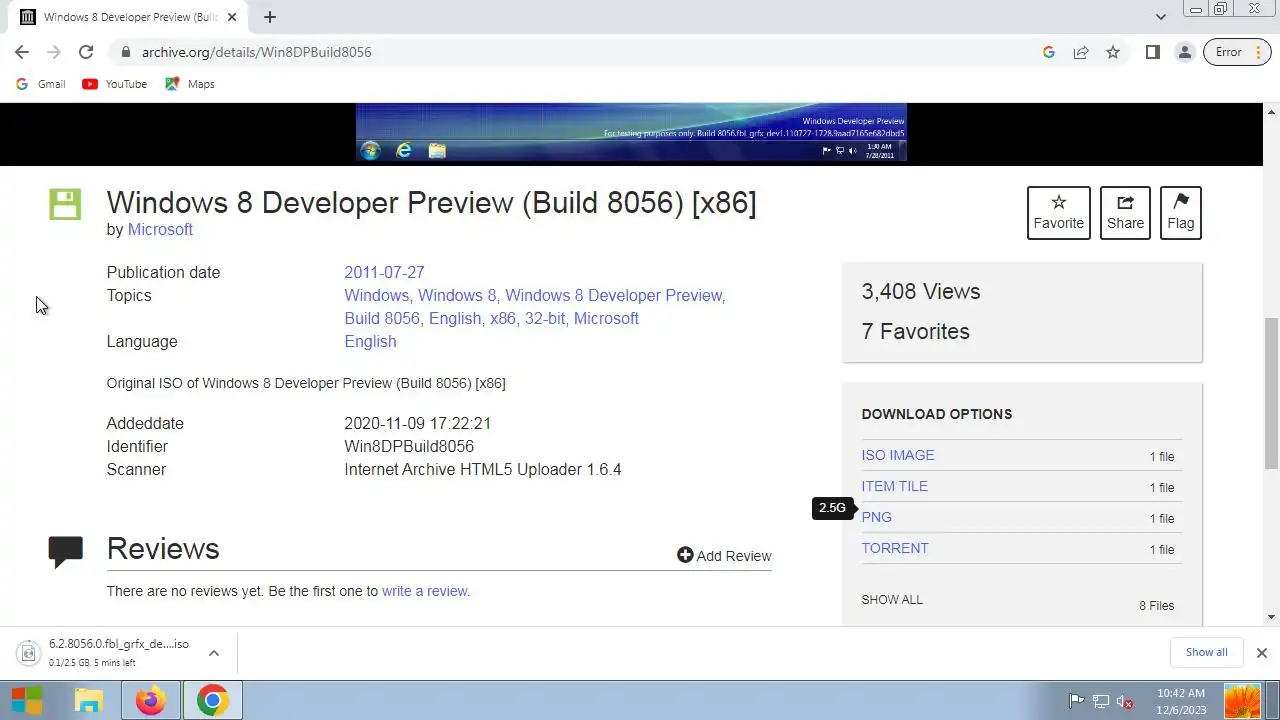Download the TORRENT file
Viewport: 1280px width, 720px height.
click(x=895, y=548)
